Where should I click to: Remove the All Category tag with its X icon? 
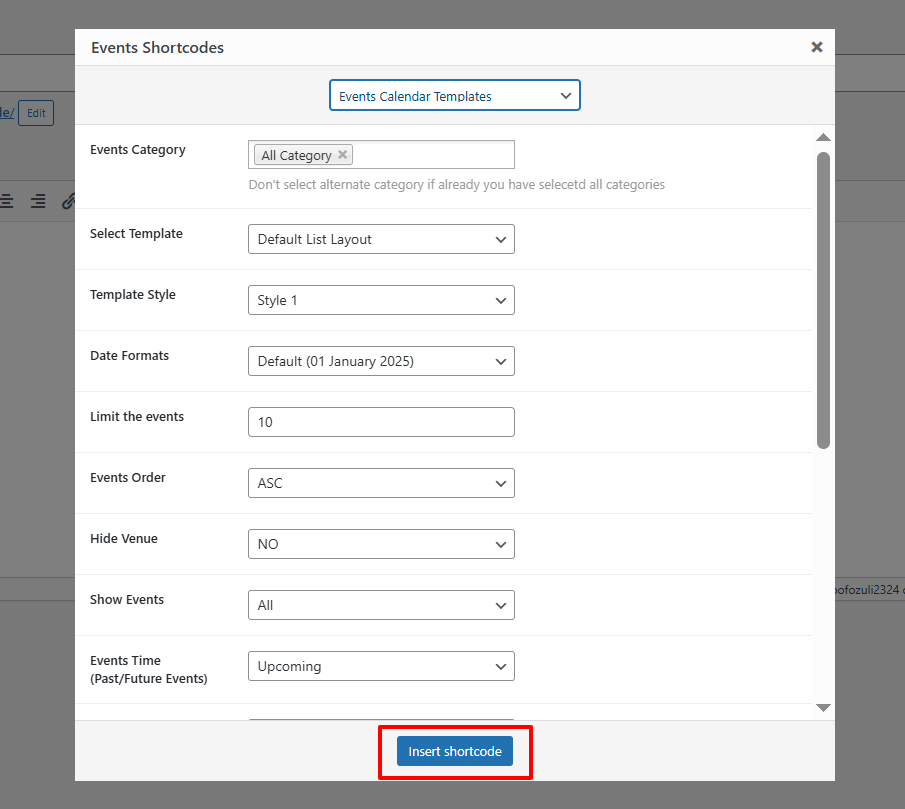[342, 155]
